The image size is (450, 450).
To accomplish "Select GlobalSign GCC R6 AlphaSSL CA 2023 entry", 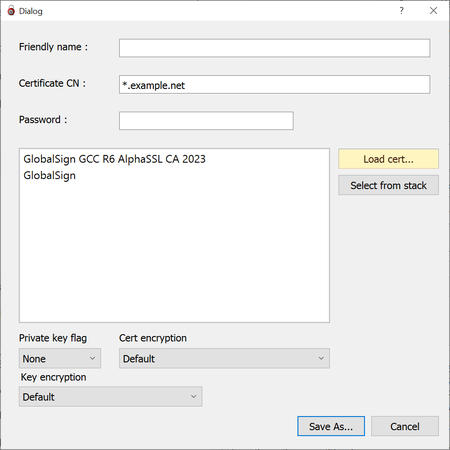I will (114, 159).
